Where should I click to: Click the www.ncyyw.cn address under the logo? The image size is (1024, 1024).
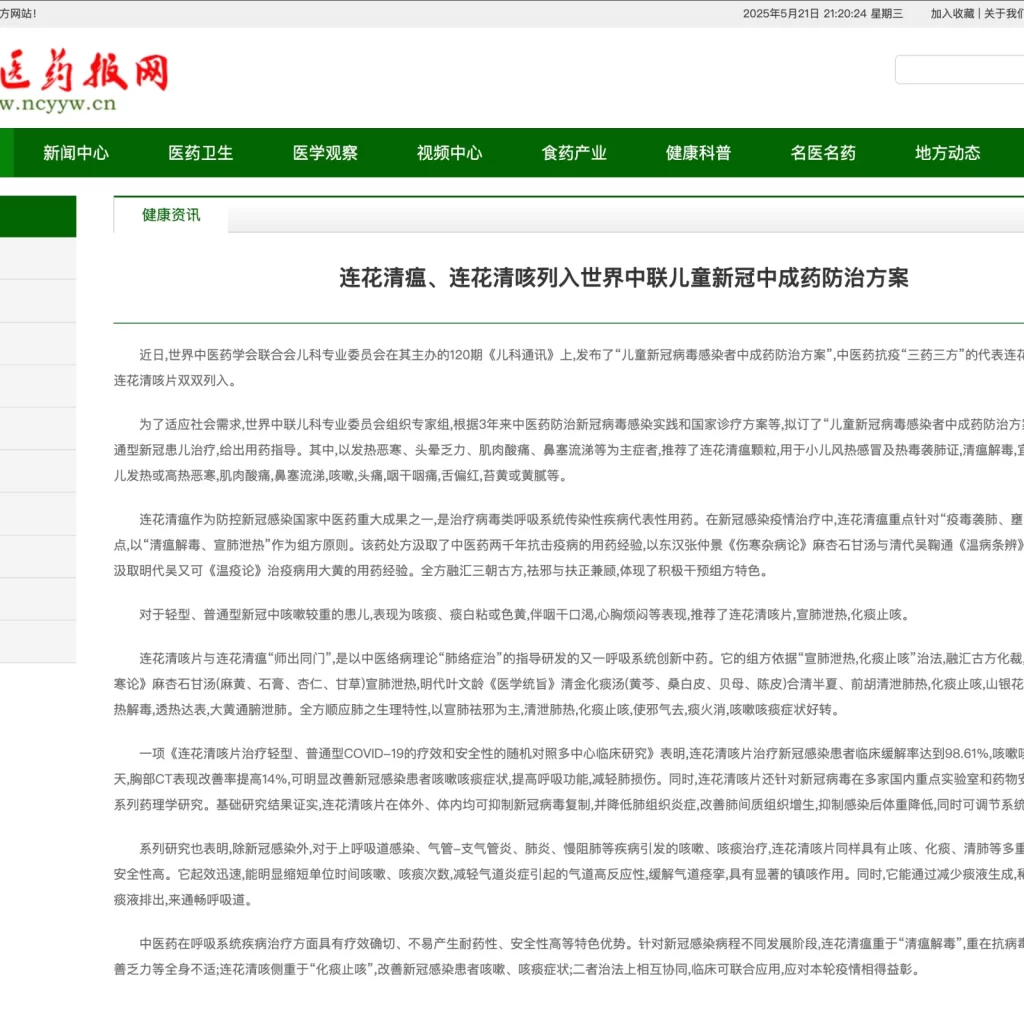(58, 103)
